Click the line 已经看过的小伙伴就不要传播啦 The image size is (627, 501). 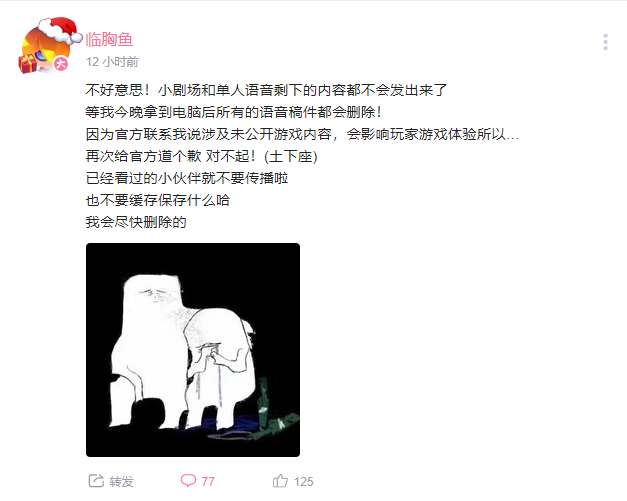tap(187, 178)
